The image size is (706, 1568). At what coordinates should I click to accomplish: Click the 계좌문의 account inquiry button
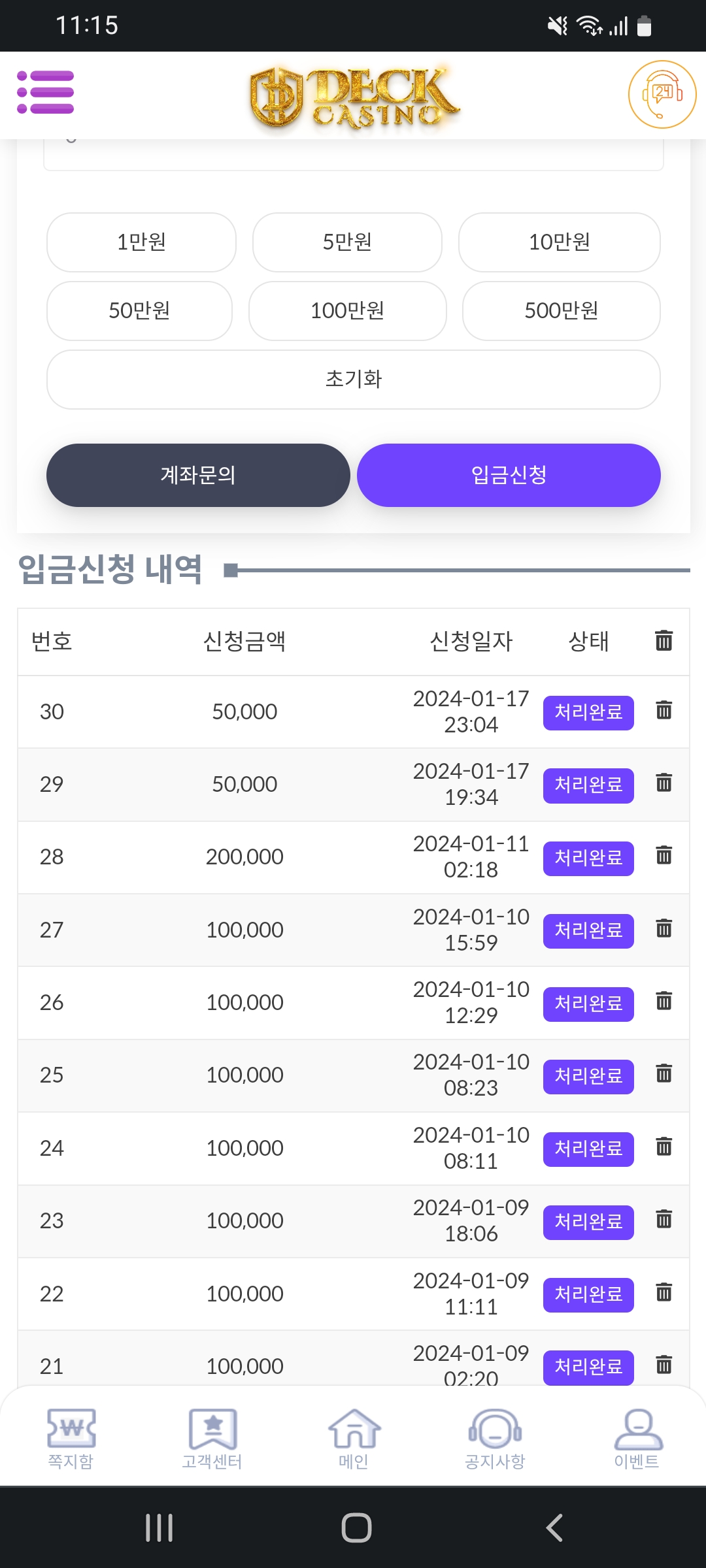click(198, 475)
